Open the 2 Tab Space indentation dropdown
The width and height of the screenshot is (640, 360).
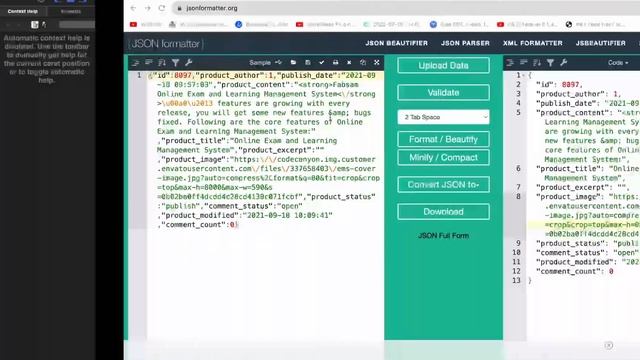pyautogui.click(x=443, y=117)
